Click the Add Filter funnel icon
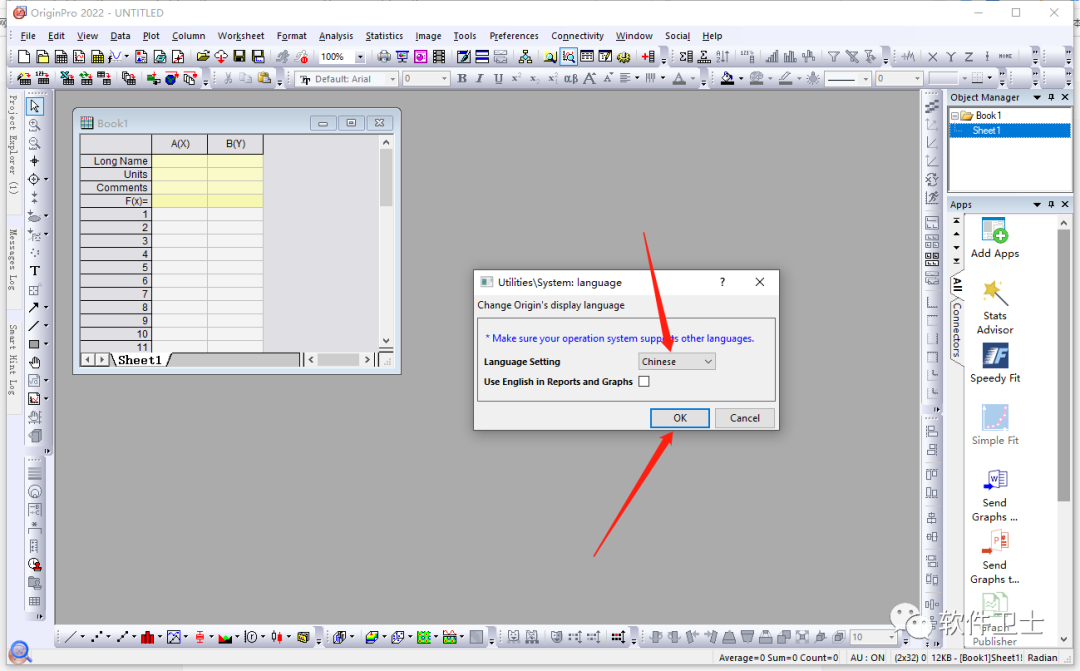1080x671 pixels. (x=833, y=56)
